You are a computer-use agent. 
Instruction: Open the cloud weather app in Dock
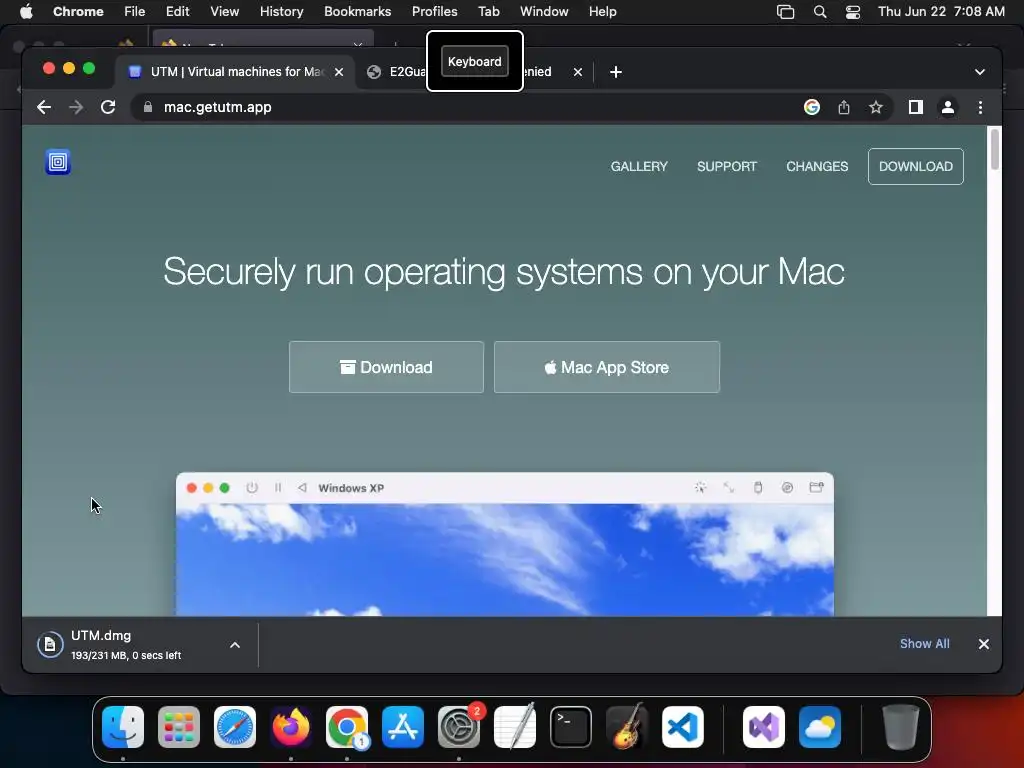[820, 727]
